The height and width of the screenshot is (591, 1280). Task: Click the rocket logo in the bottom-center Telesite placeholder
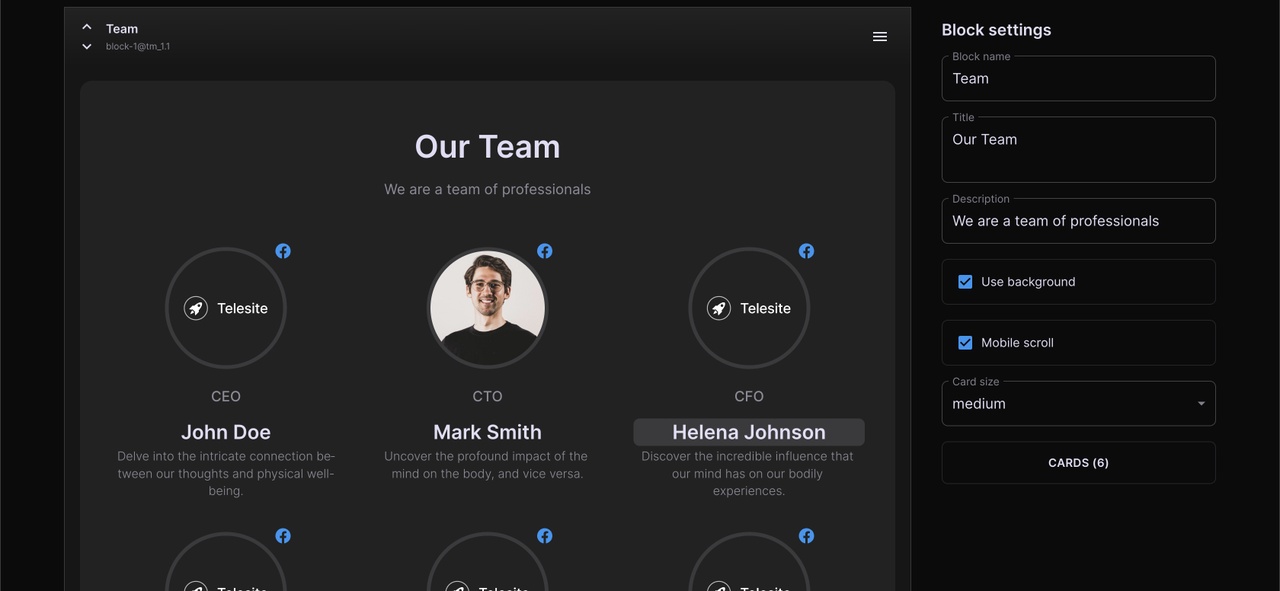pyautogui.click(x=457, y=588)
